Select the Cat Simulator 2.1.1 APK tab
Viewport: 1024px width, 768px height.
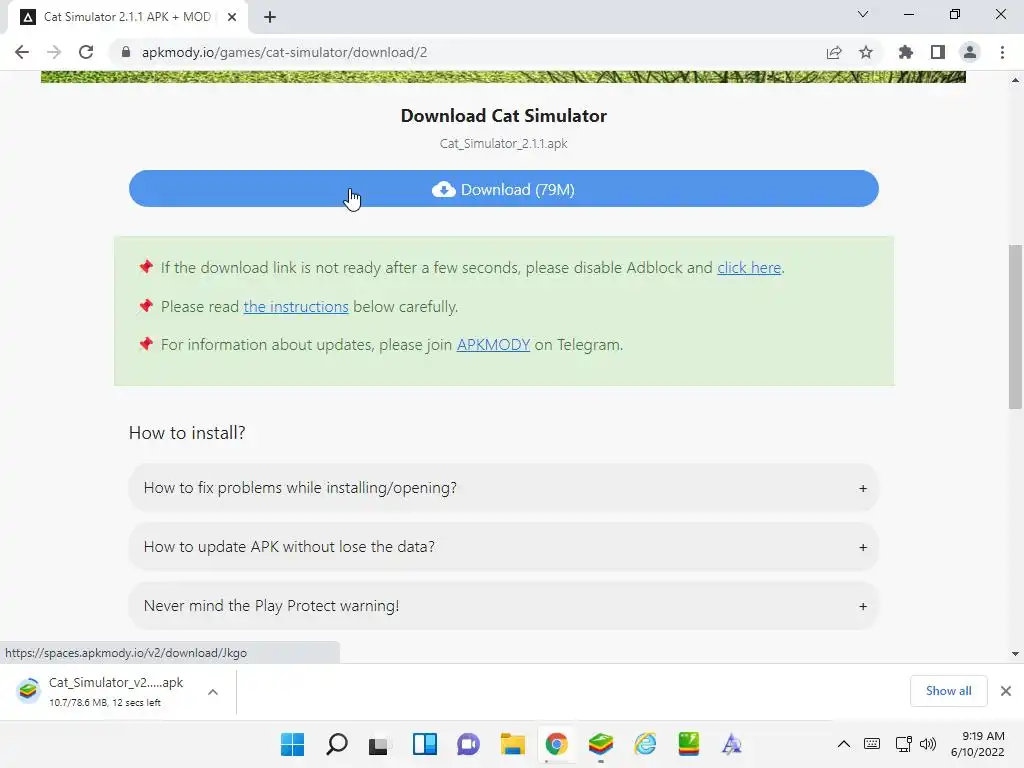[127, 17]
